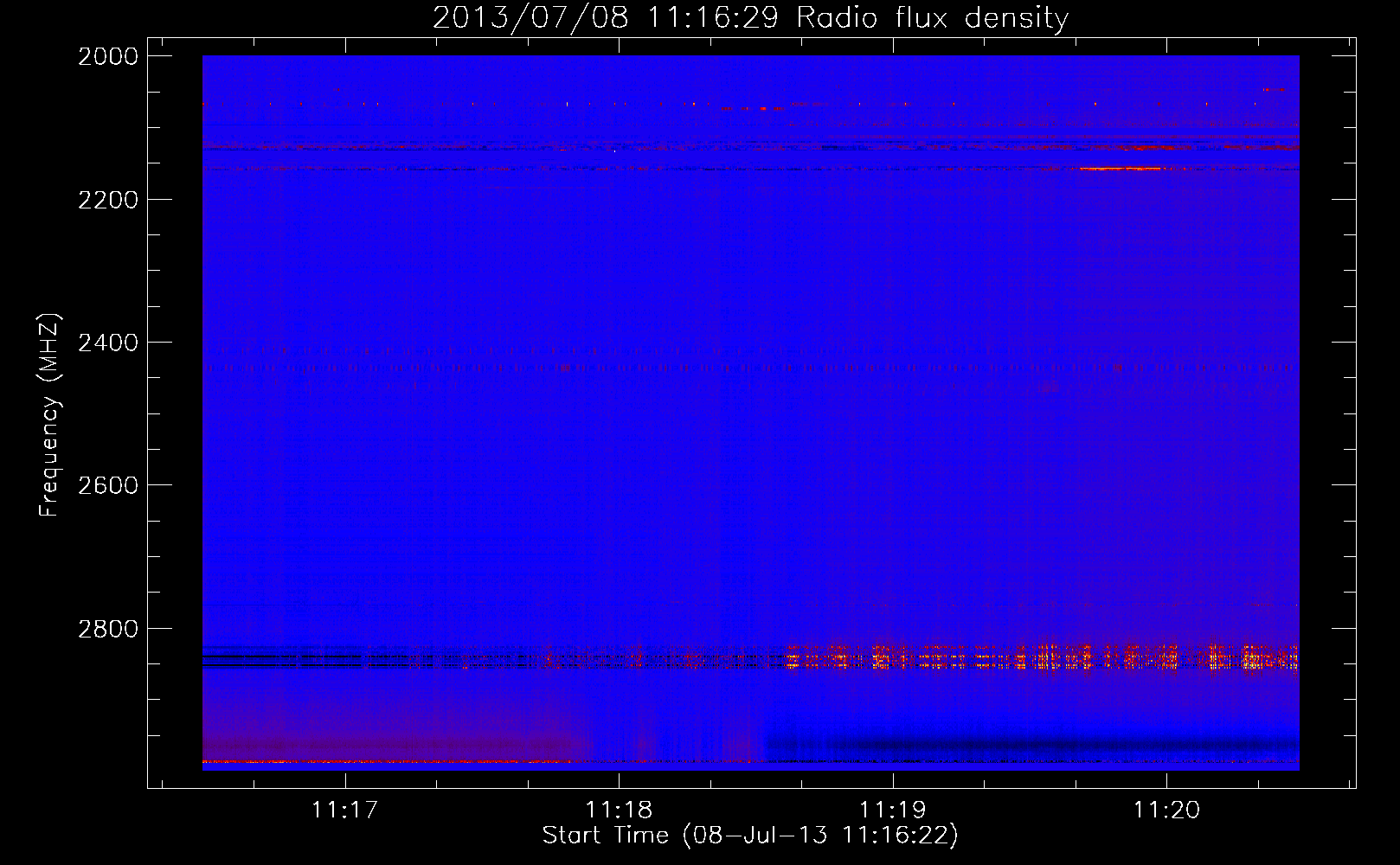The image size is (1400, 865).
Task: Click the 2200 frequency tick label
Action: [108, 200]
